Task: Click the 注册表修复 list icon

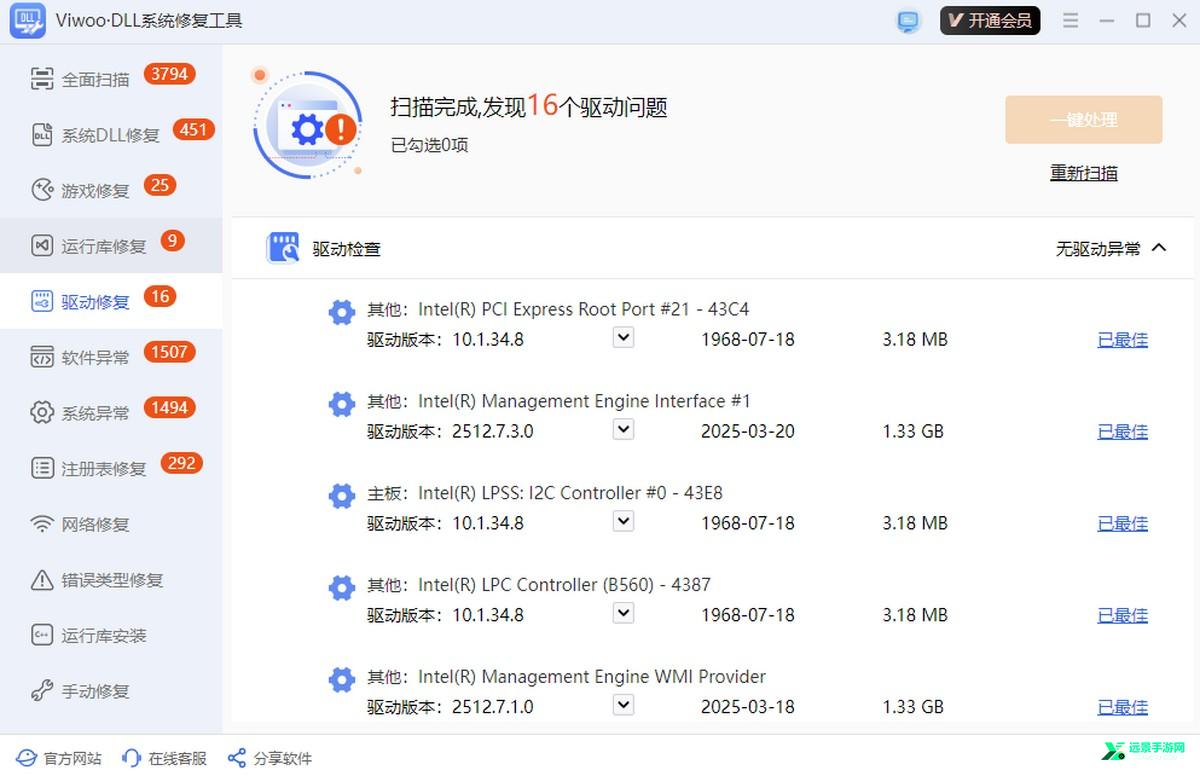Action: 42,468
